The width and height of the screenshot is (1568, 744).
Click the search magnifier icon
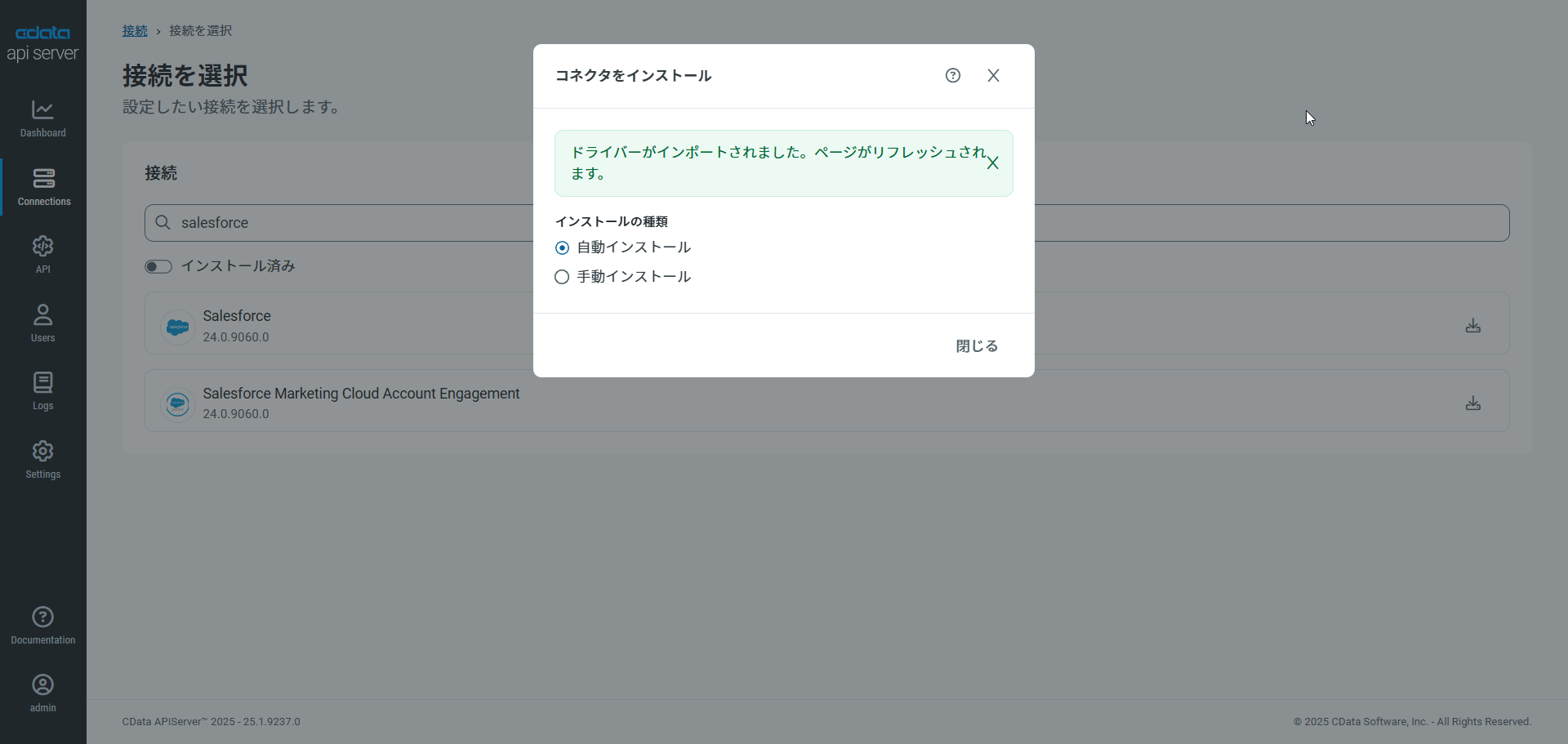163,222
